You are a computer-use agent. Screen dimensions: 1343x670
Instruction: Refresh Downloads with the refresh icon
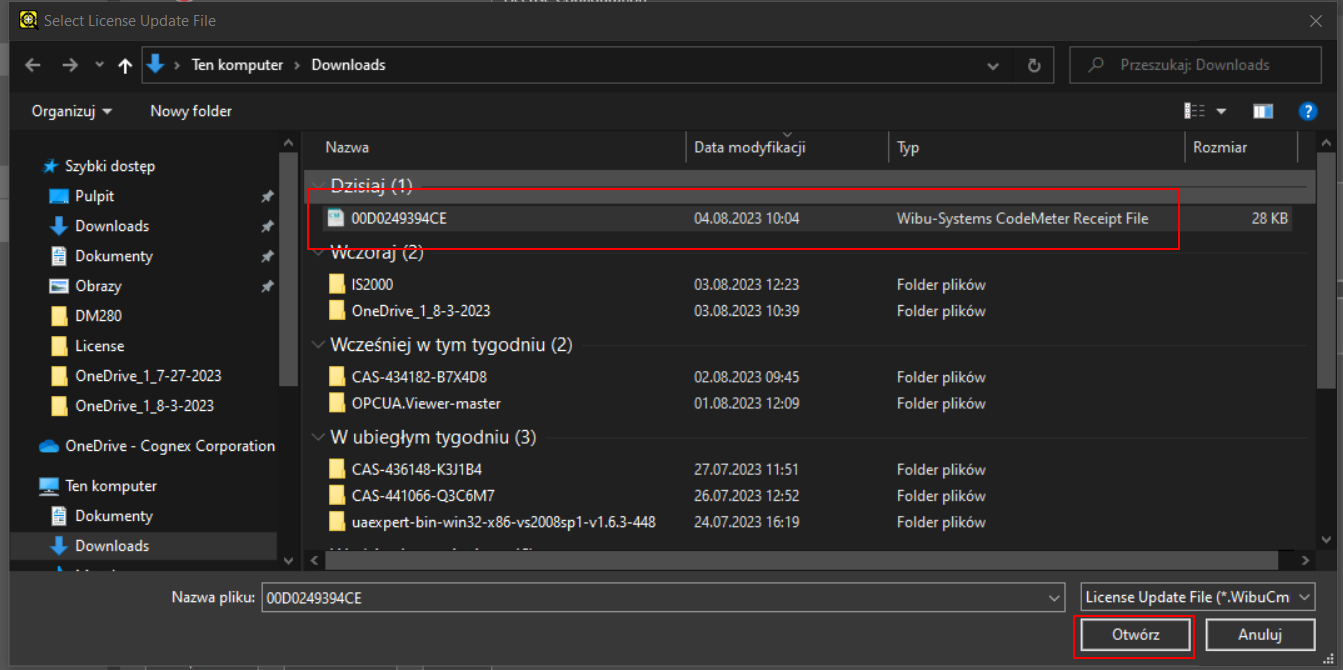pyautogui.click(x=1035, y=64)
